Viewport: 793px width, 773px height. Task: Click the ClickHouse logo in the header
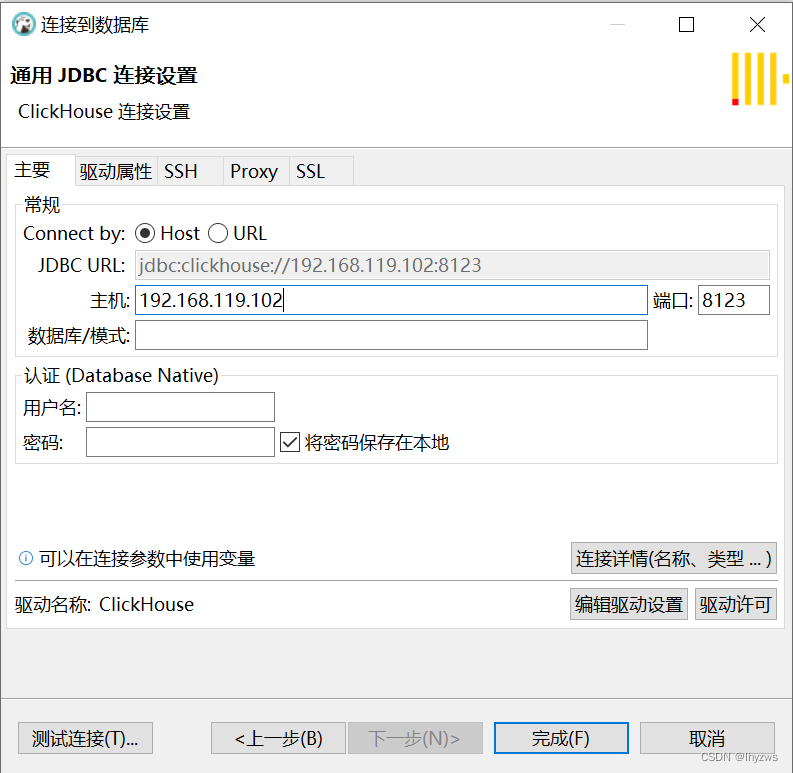(x=760, y=79)
